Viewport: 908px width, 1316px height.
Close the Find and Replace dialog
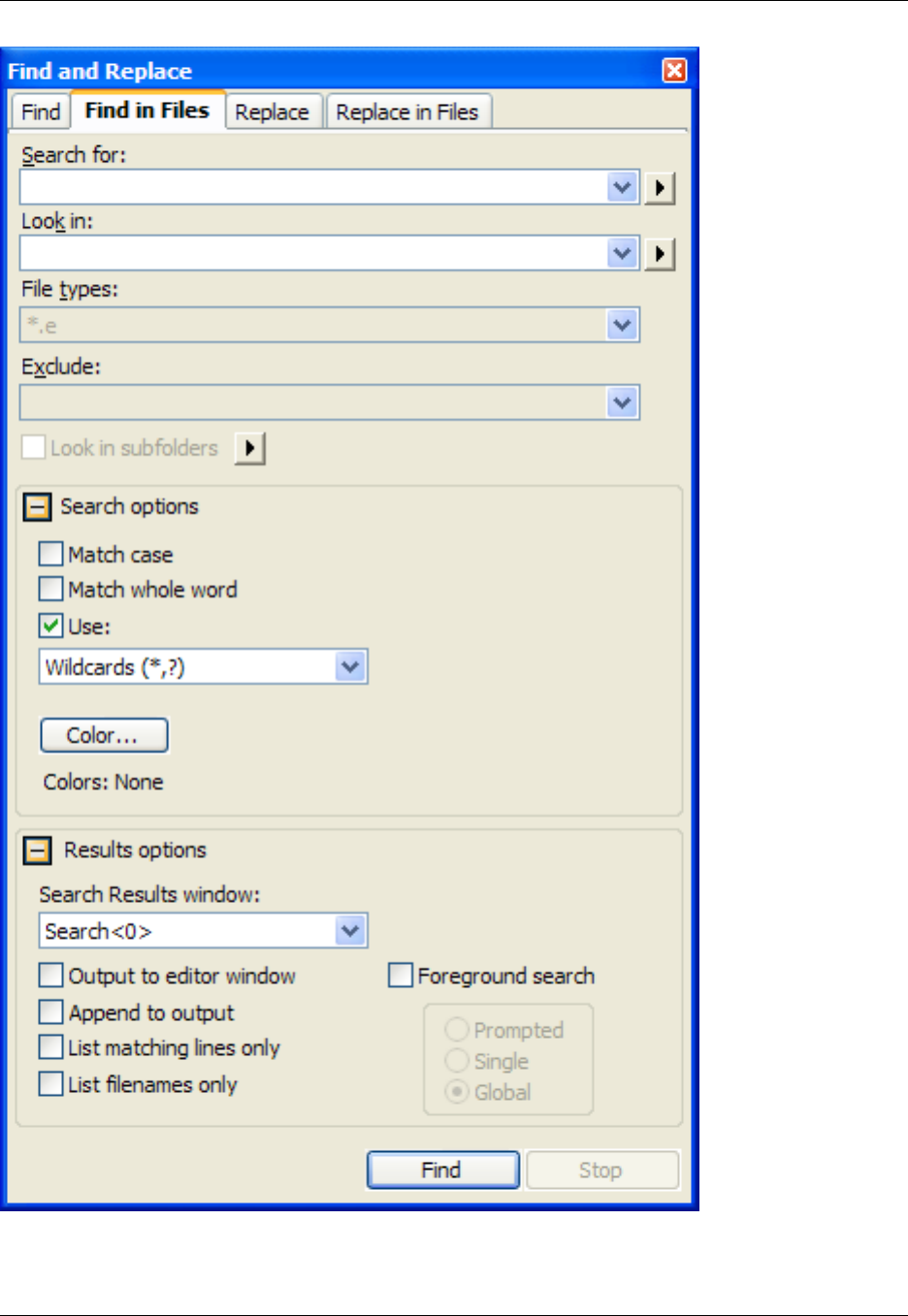674,71
